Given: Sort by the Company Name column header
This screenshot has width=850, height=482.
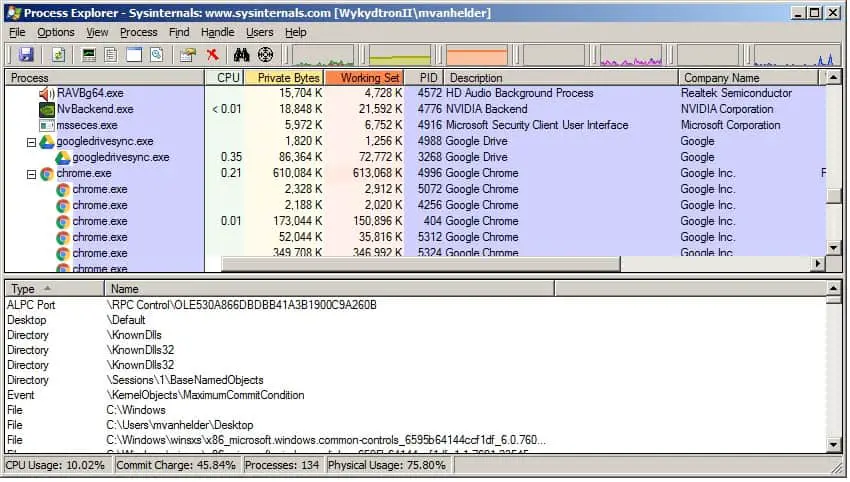Looking at the screenshot, I should pyautogui.click(x=749, y=78).
